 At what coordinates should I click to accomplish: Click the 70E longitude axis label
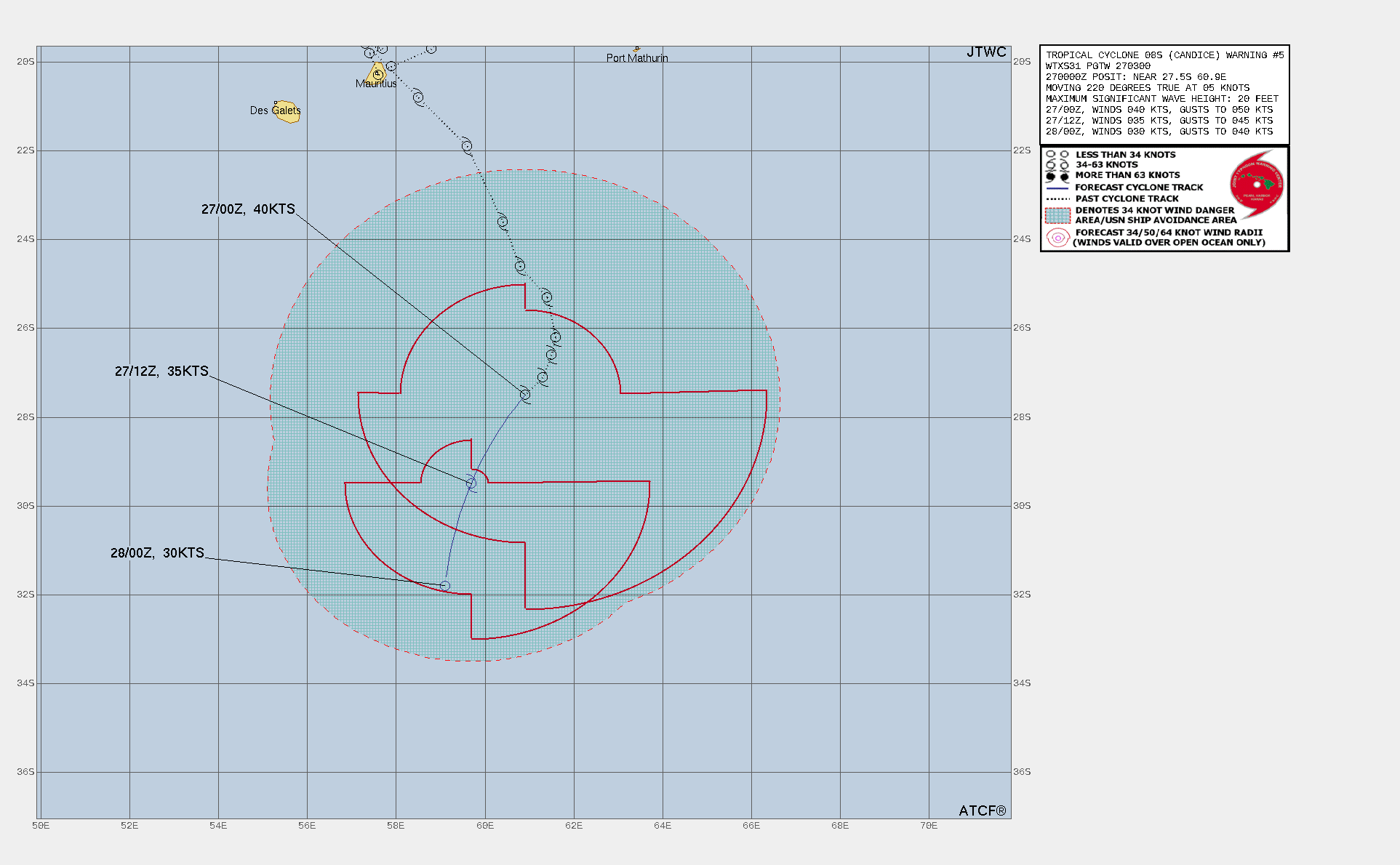[929, 826]
